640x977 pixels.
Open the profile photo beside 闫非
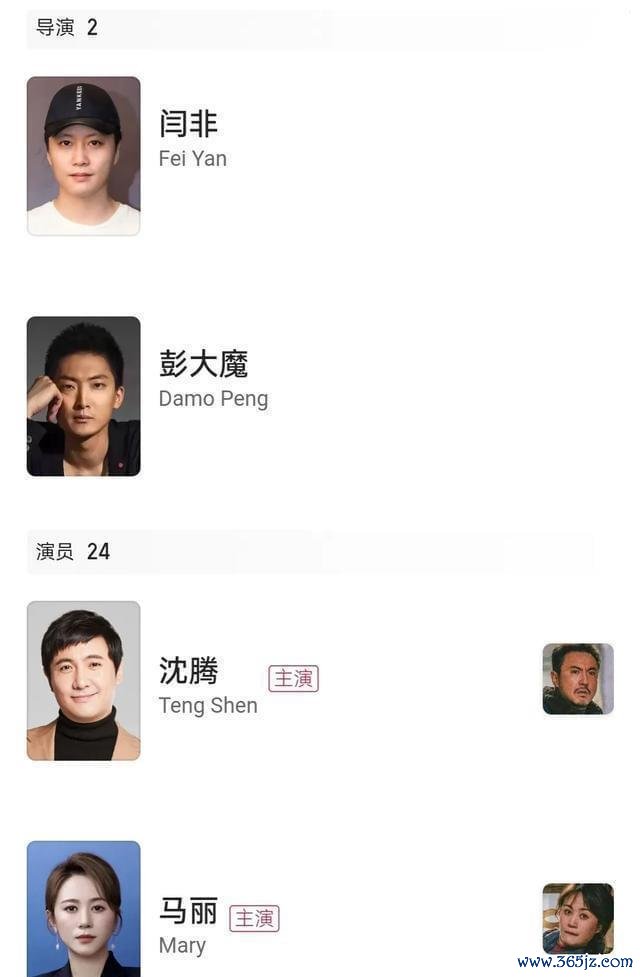84,156
